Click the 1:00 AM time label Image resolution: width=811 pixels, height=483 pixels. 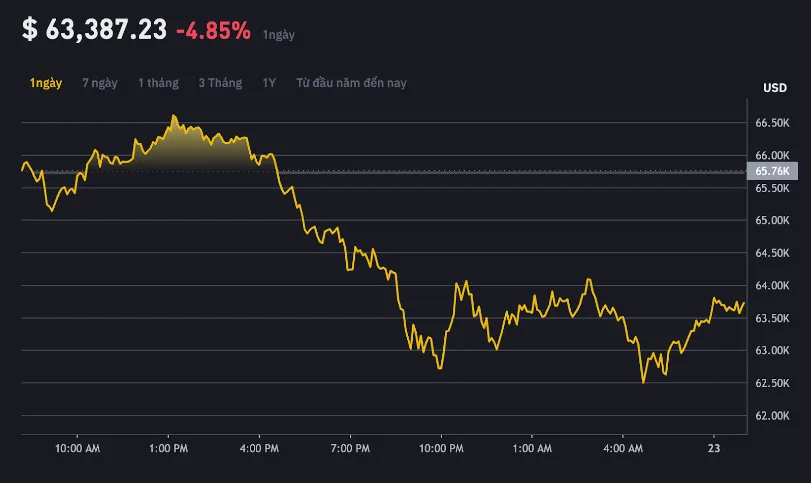pos(532,448)
